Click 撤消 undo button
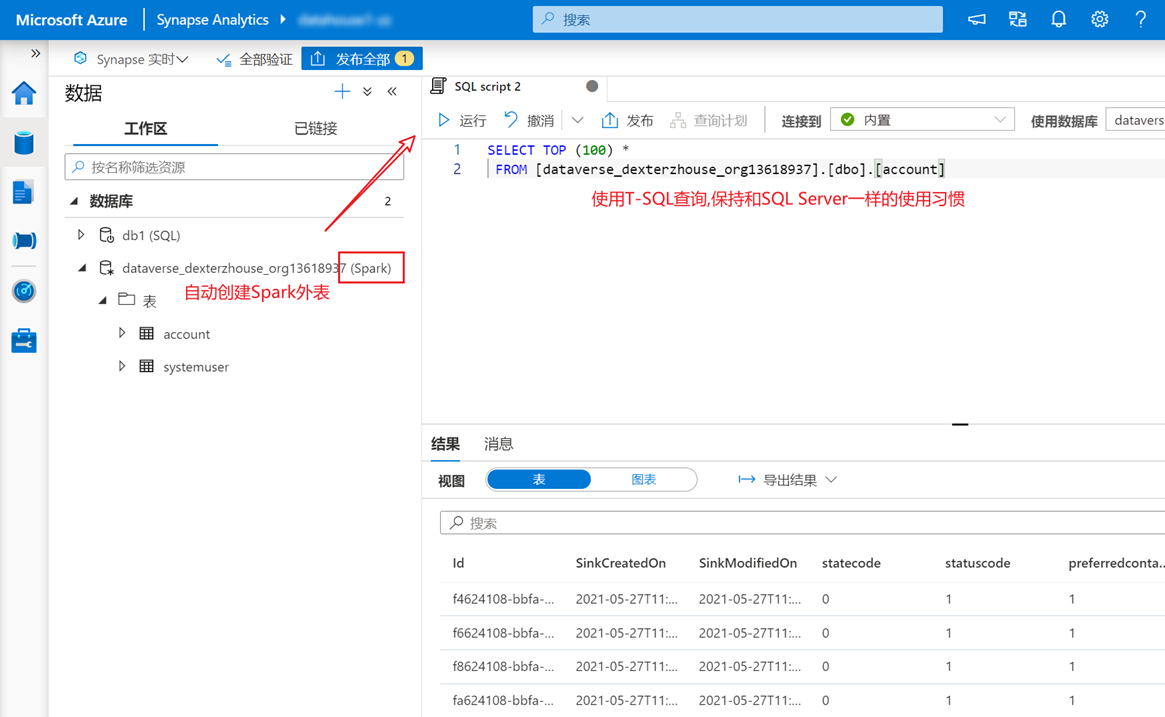 click(x=529, y=120)
